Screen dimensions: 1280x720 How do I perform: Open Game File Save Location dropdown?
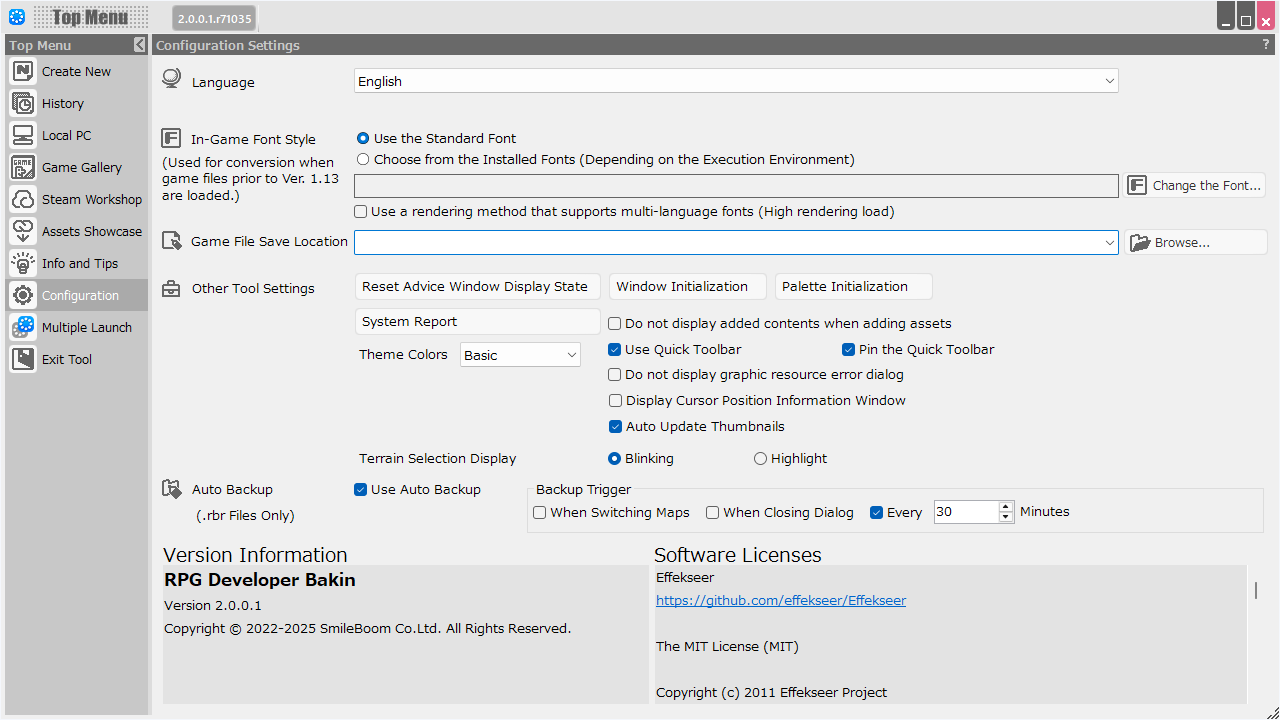pyautogui.click(x=1109, y=242)
